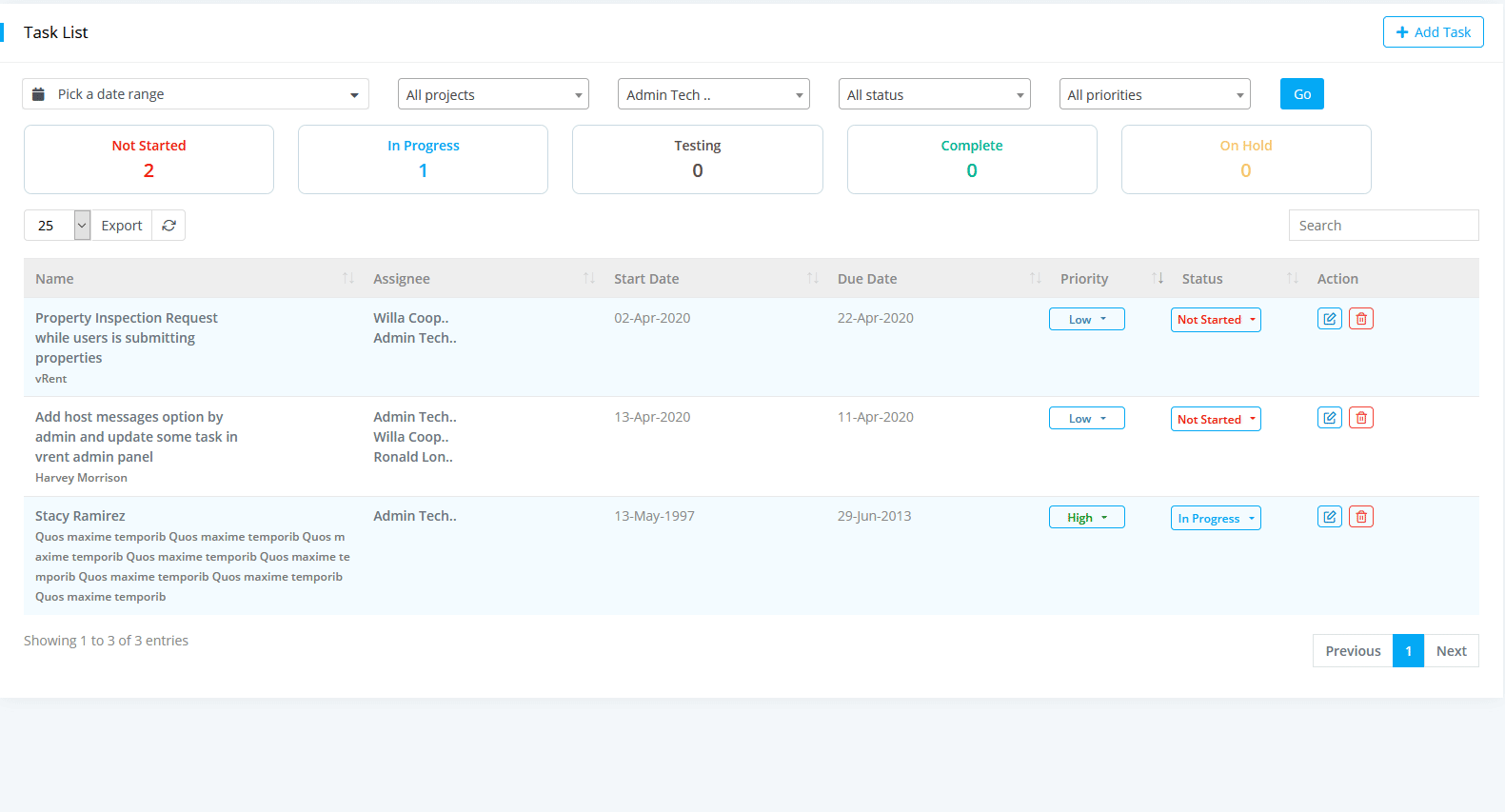Open the All priorities dropdown

[1154, 94]
